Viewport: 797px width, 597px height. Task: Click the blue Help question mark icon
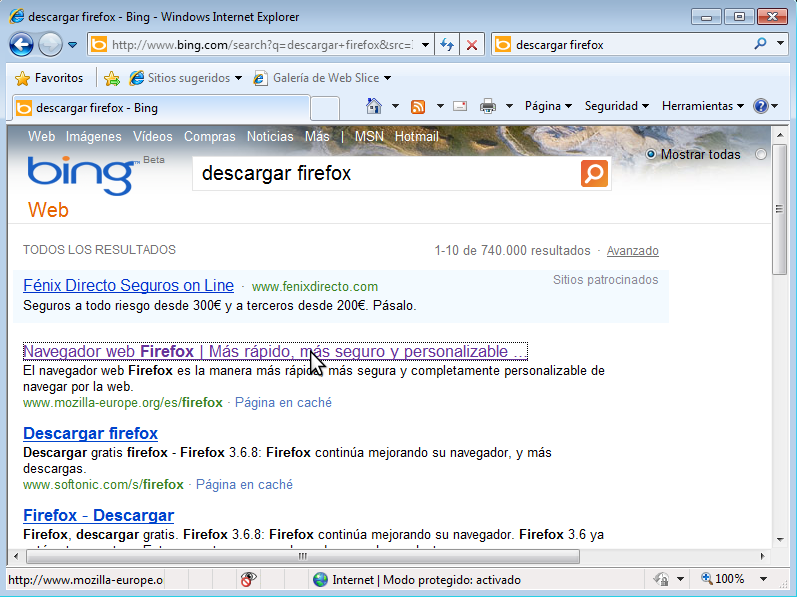pyautogui.click(x=761, y=106)
